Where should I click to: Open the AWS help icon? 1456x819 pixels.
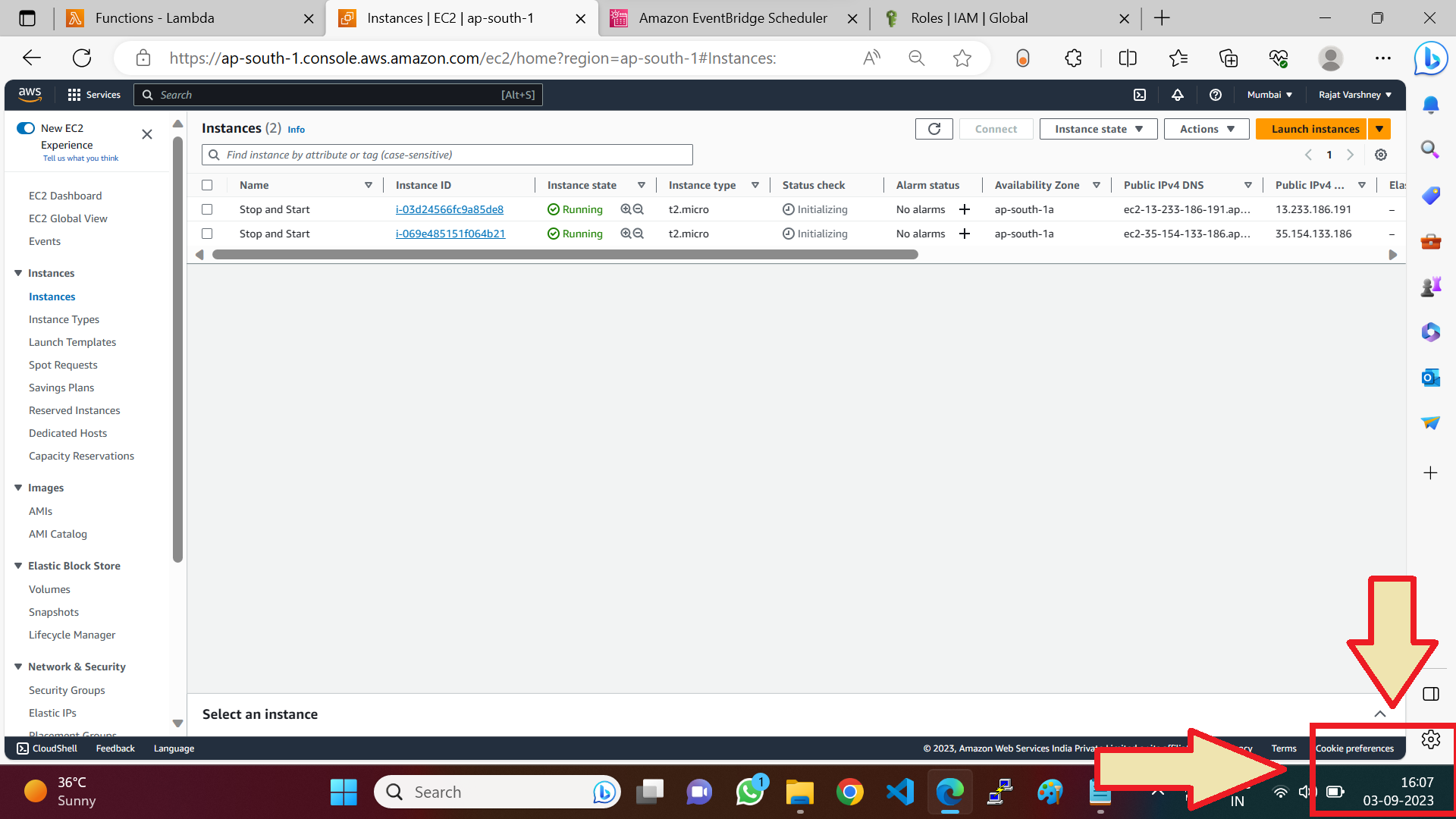pos(1216,95)
